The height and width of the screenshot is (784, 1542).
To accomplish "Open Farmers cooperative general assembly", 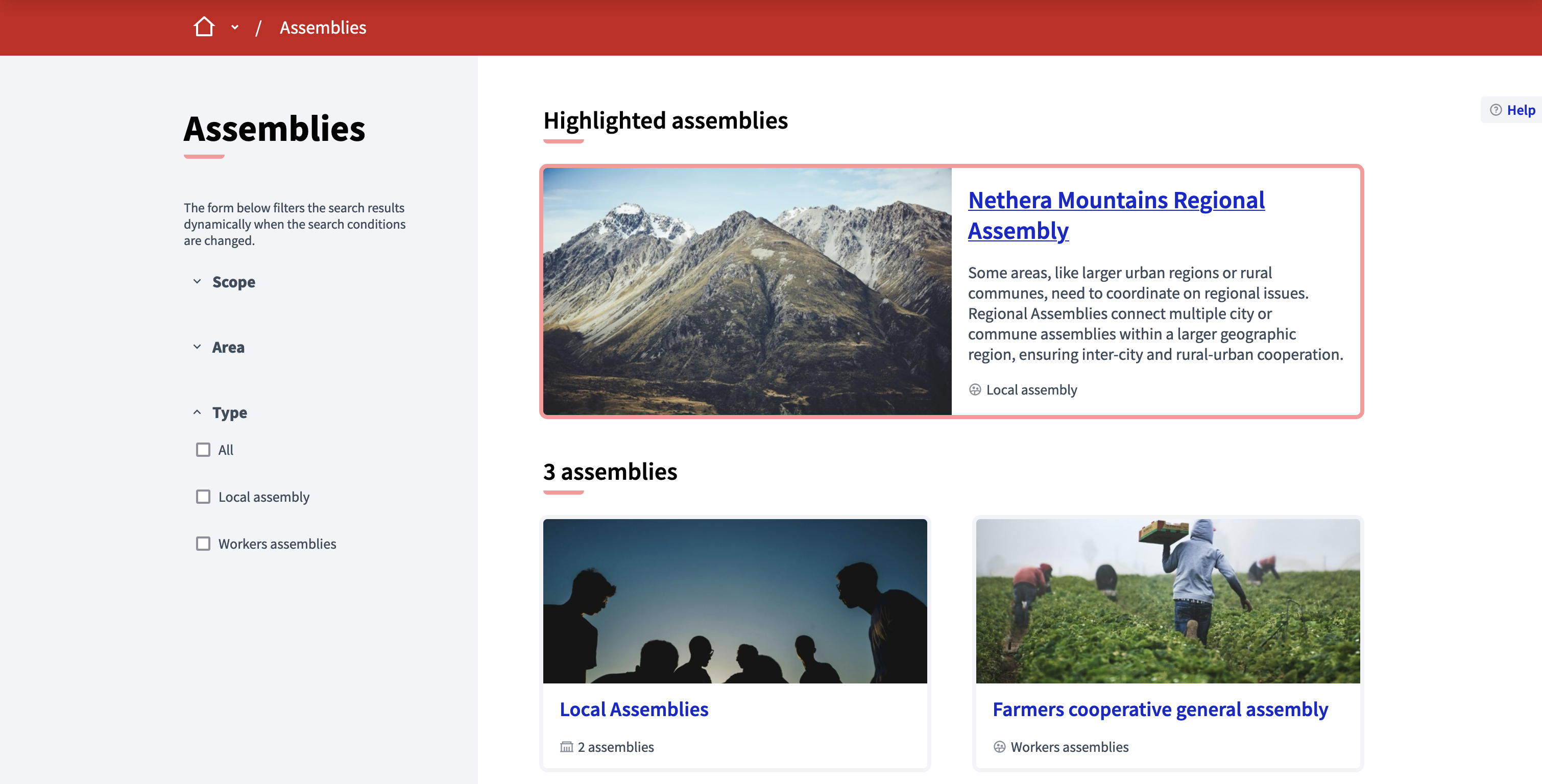I will [x=1160, y=708].
